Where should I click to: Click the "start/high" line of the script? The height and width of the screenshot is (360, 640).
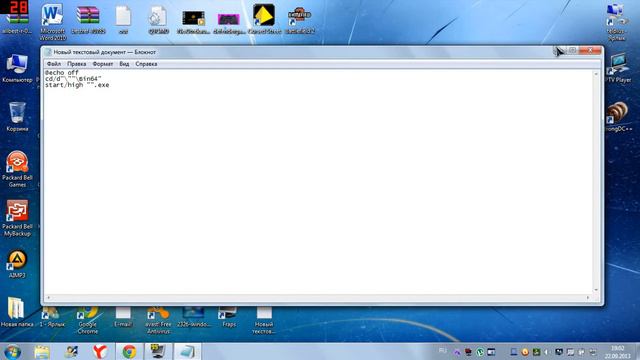77,85
